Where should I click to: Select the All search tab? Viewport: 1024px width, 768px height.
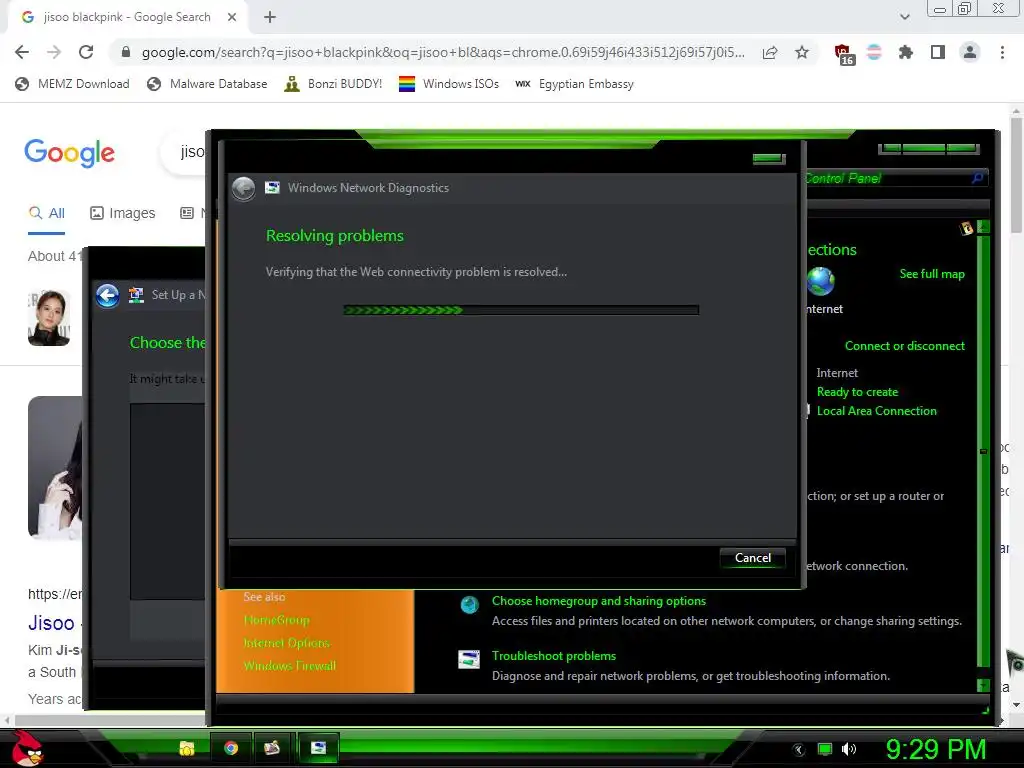[46, 213]
